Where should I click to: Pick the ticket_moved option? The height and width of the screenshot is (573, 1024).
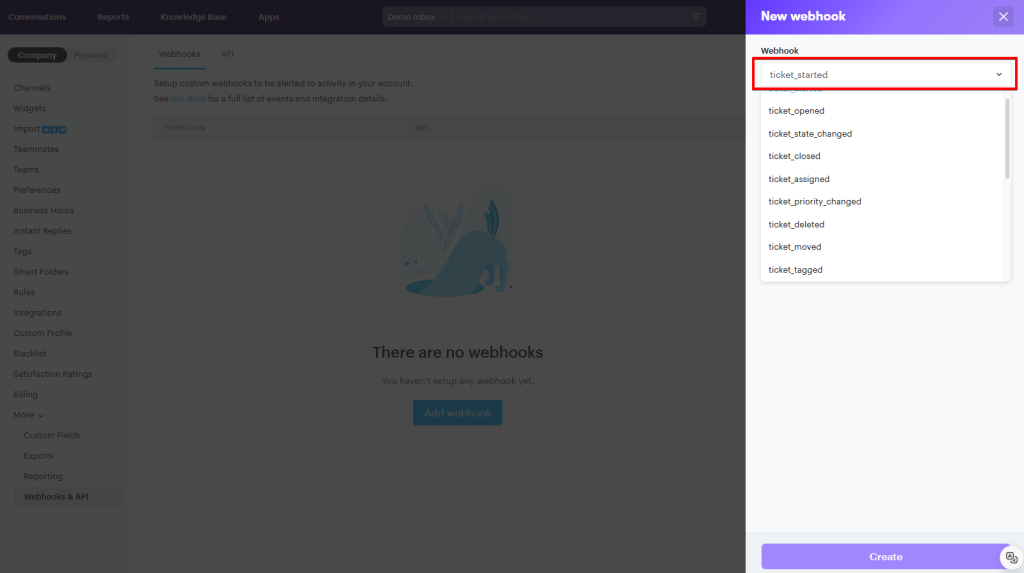point(794,247)
